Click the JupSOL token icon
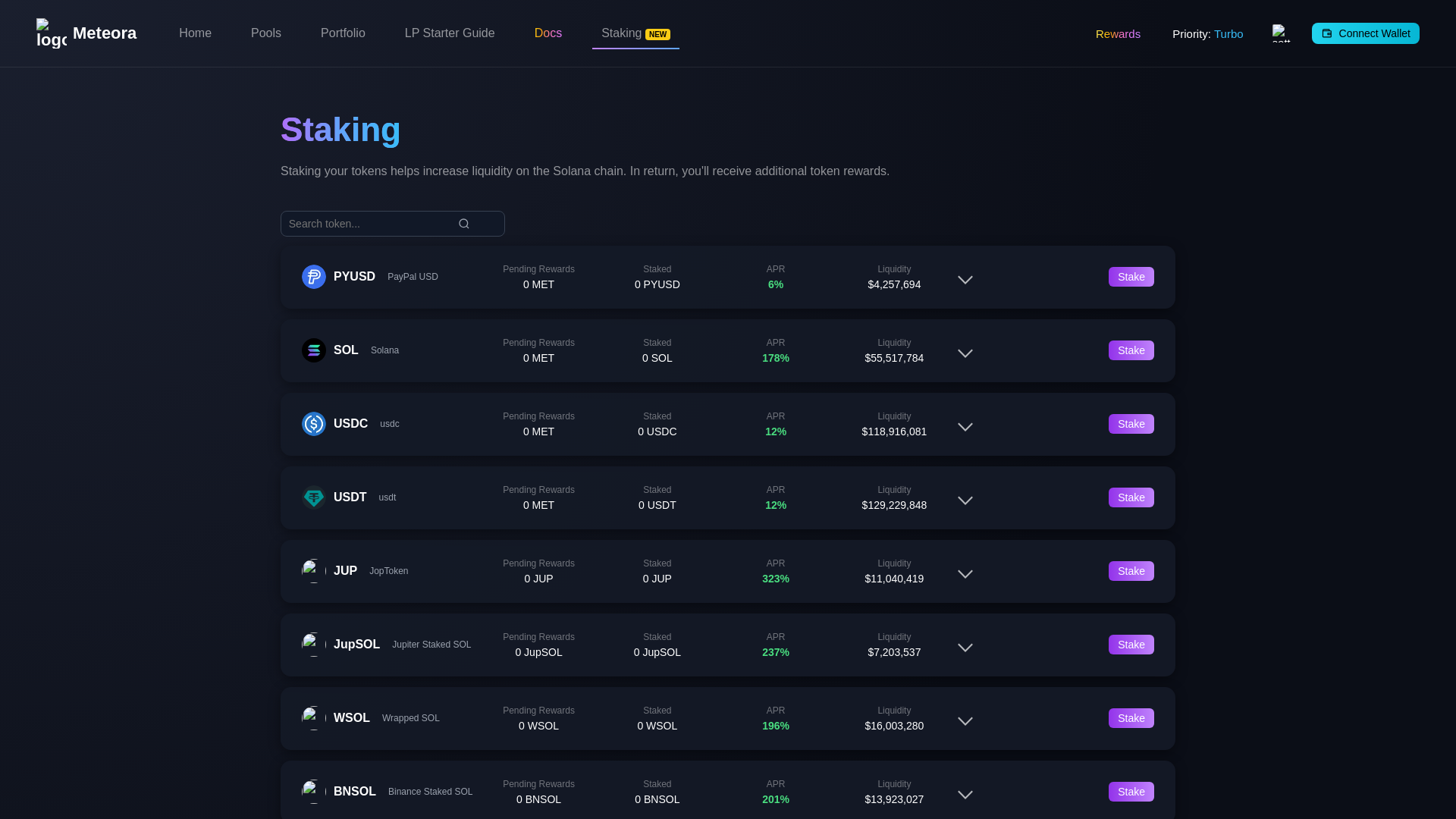The image size is (1456, 819). click(314, 645)
